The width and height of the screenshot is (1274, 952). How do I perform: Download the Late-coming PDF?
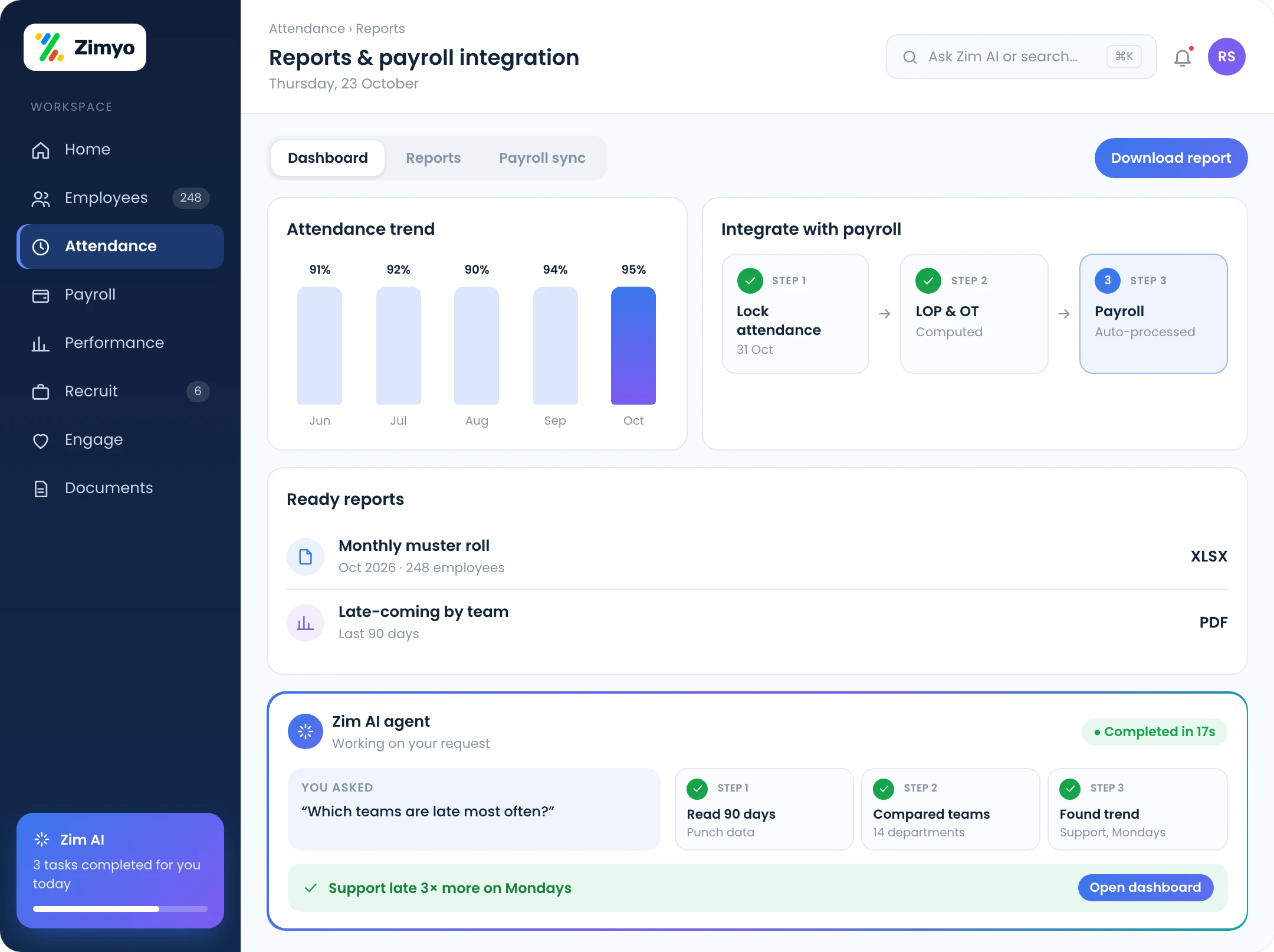[x=1213, y=622]
